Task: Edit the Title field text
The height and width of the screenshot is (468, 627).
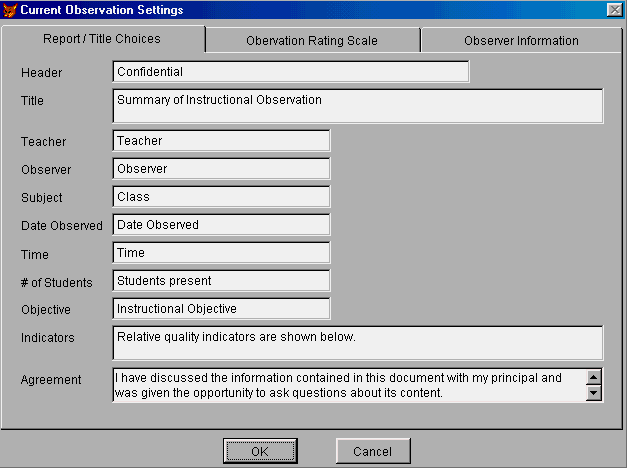Action: 358,106
